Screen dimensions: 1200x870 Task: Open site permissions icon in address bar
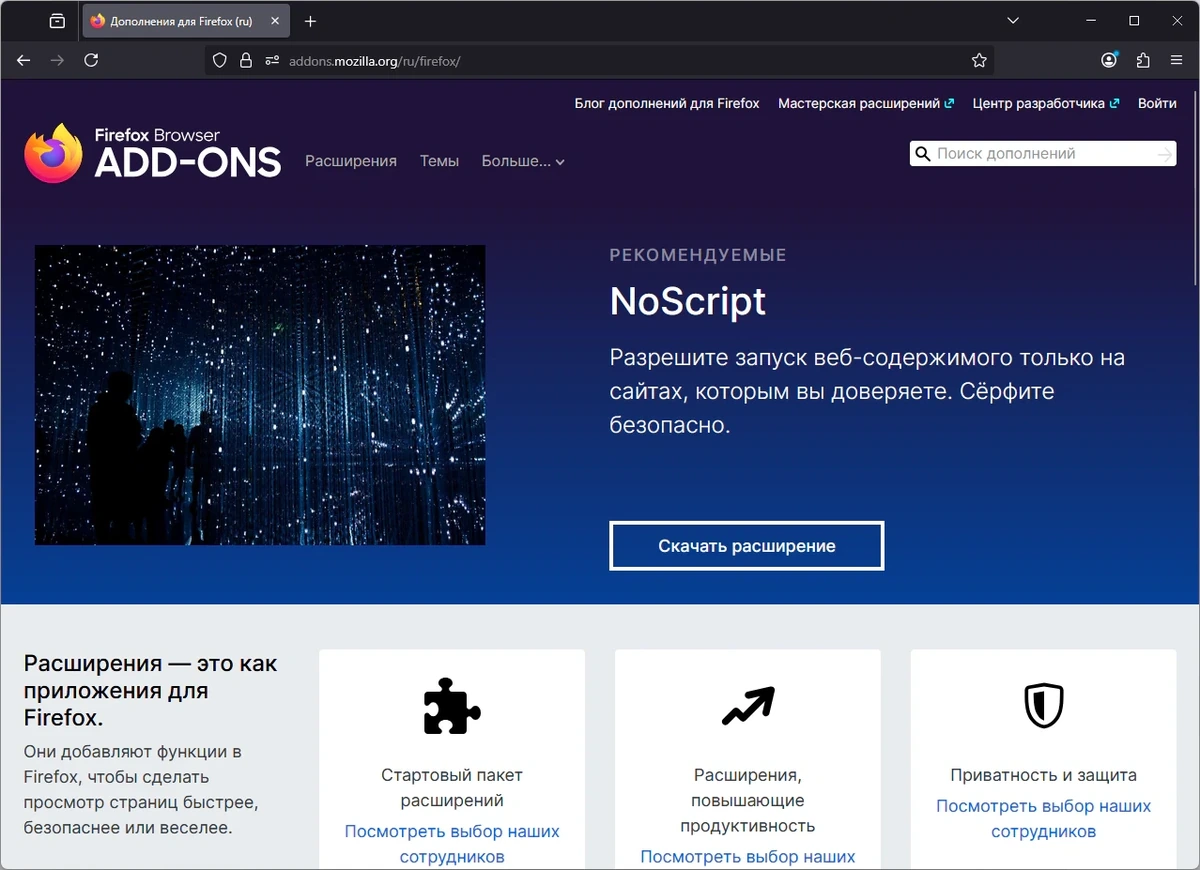pos(272,61)
